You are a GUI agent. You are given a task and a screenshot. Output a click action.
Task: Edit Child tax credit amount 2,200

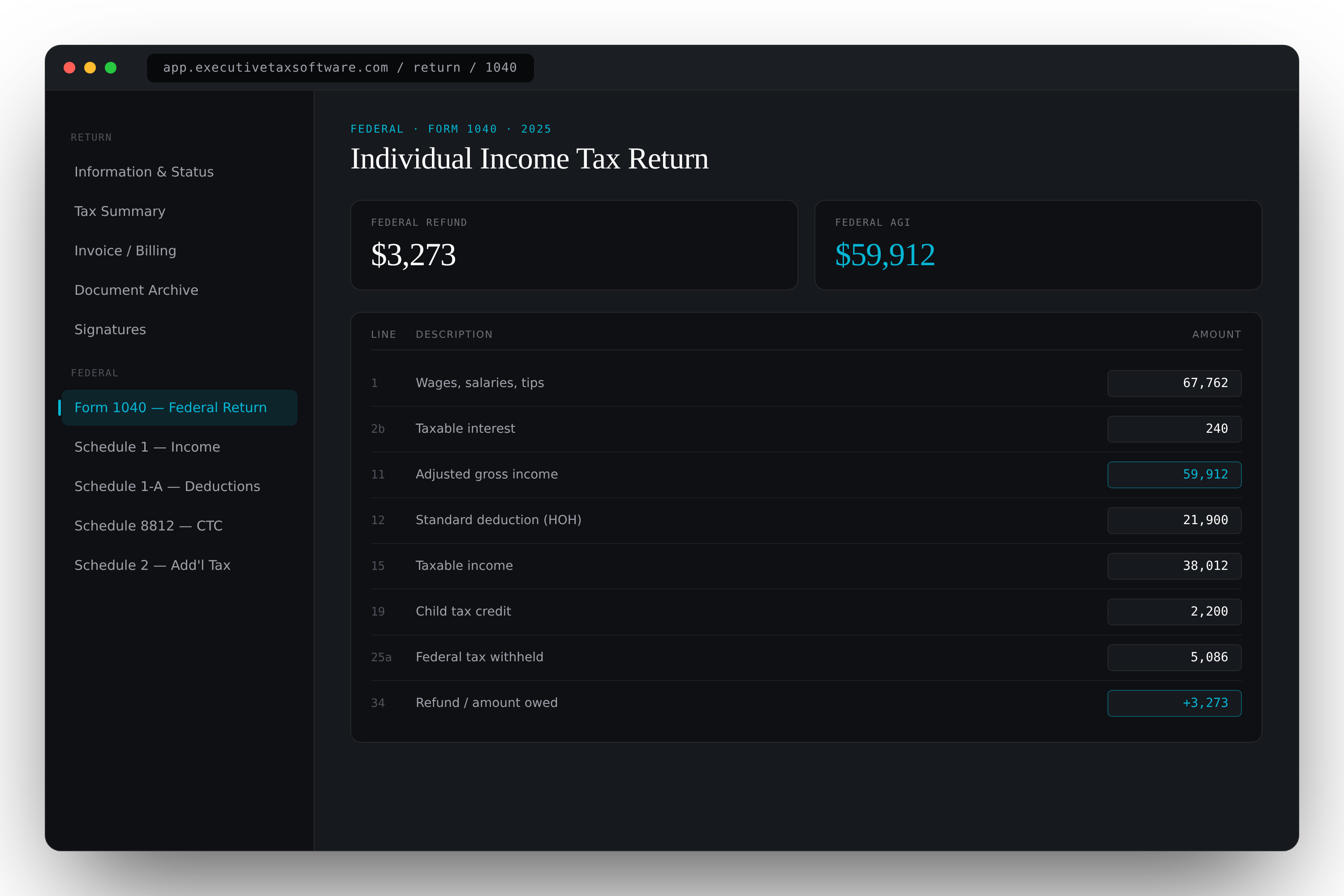click(x=1174, y=612)
